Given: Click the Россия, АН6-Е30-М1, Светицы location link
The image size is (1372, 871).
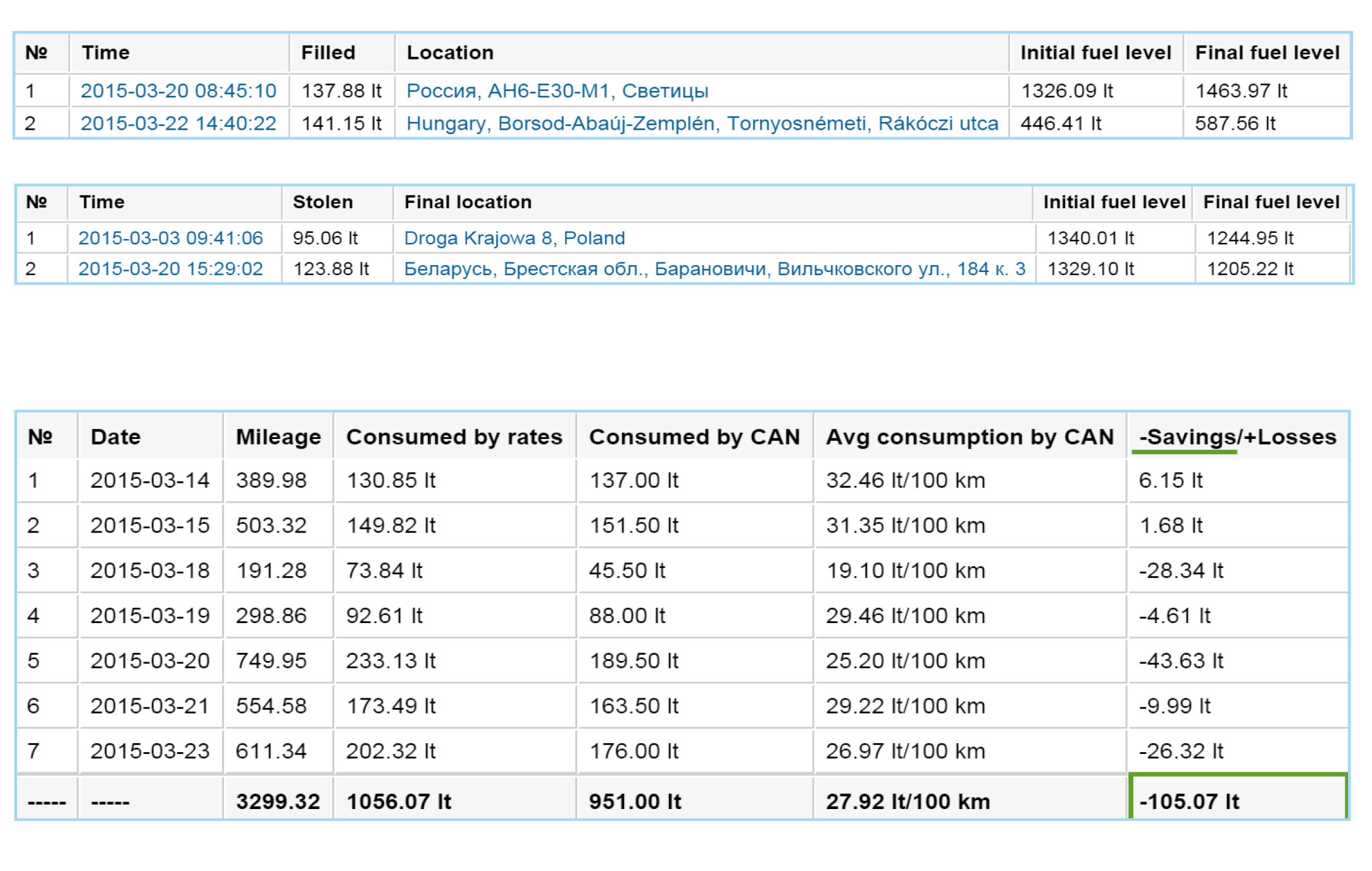Looking at the screenshot, I should (x=557, y=91).
